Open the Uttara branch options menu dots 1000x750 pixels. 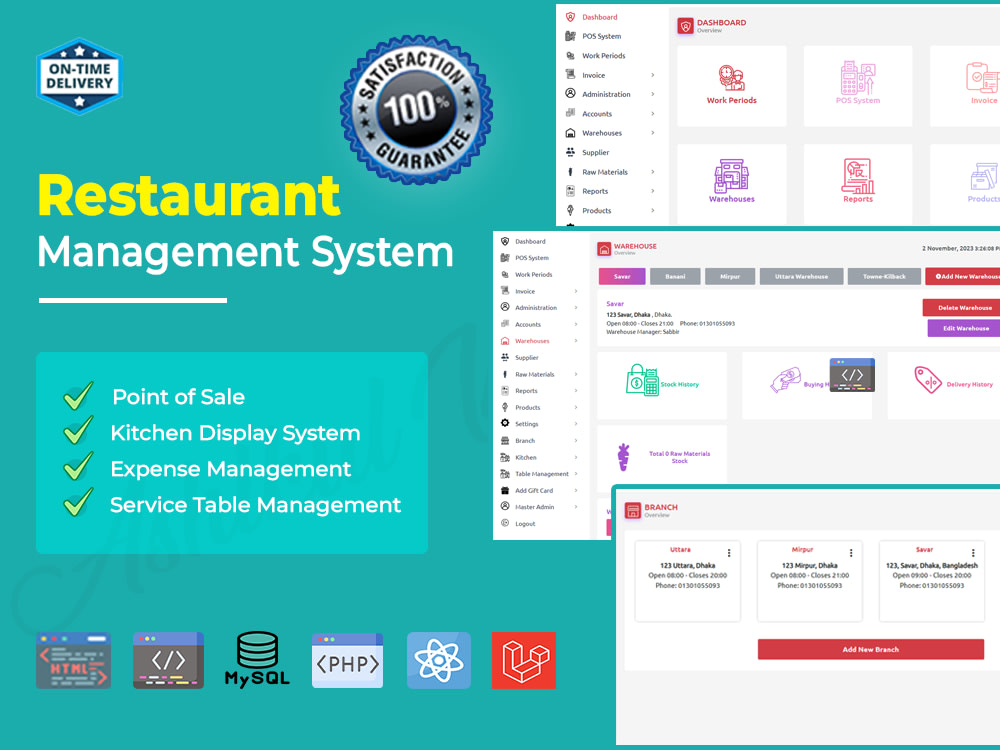coord(728,553)
